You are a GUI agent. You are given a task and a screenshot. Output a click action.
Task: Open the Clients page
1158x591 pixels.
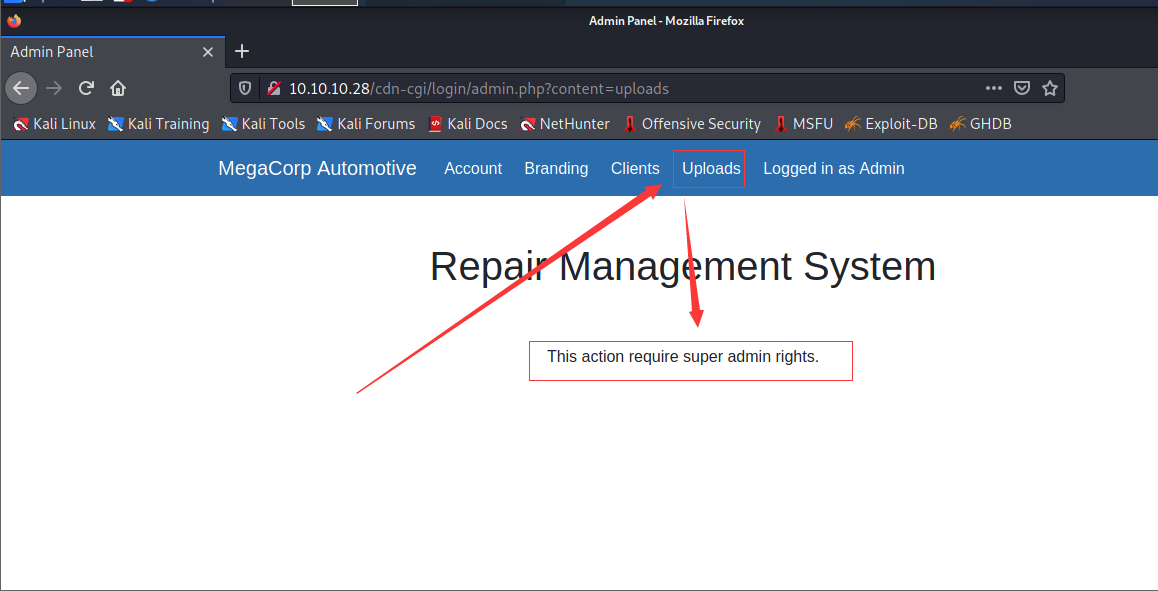[635, 168]
